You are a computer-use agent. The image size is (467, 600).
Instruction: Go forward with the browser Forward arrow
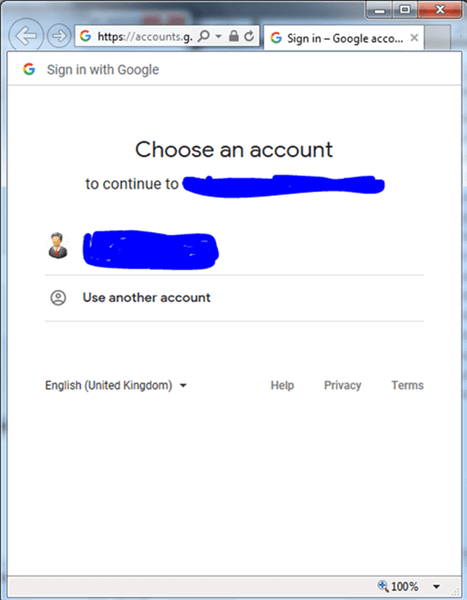point(59,36)
